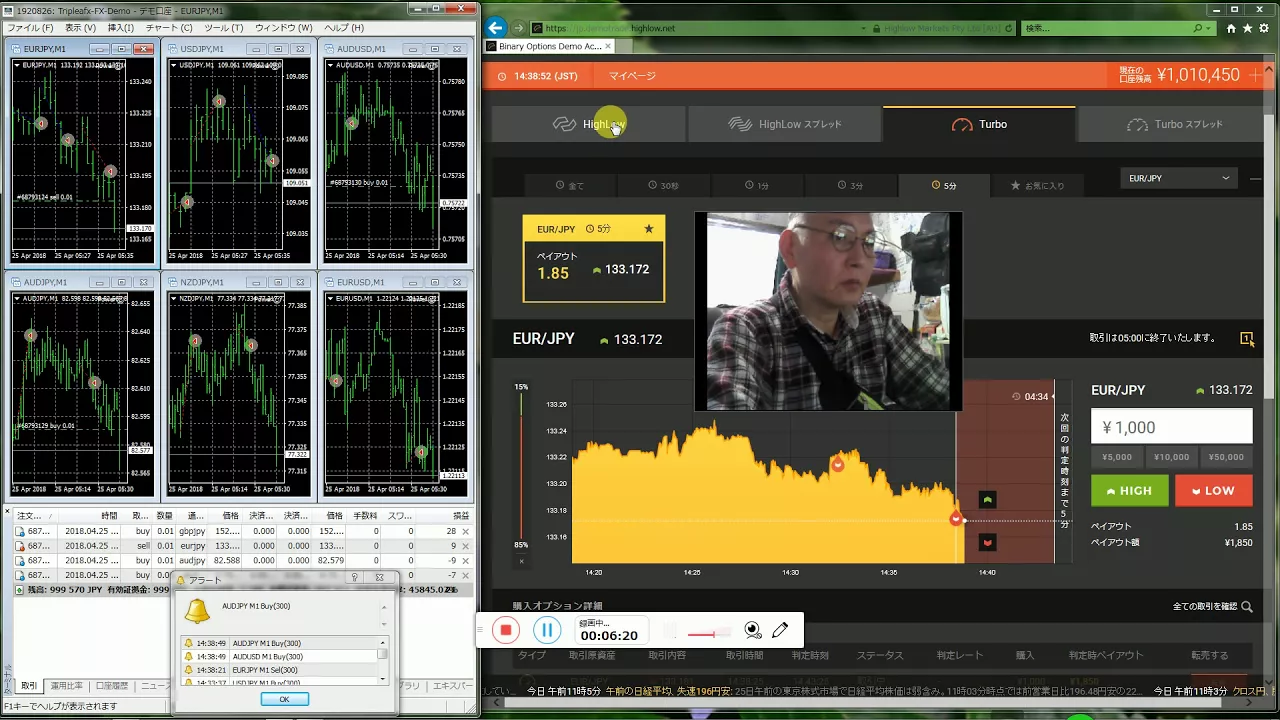Switch to the HighLow option tab
The height and width of the screenshot is (720, 1280).
click(x=588, y=124)
